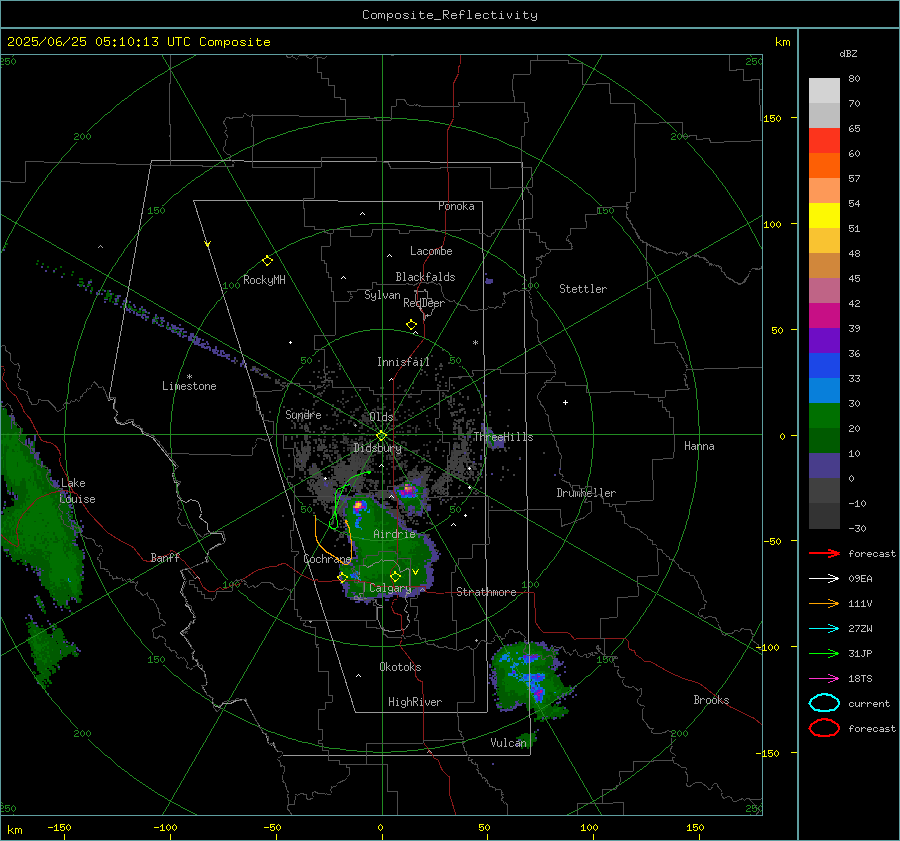The height and width of the screenshot is (841, 900).
Task: Click the cyan current ellipse icon
Action: (824, 703)
